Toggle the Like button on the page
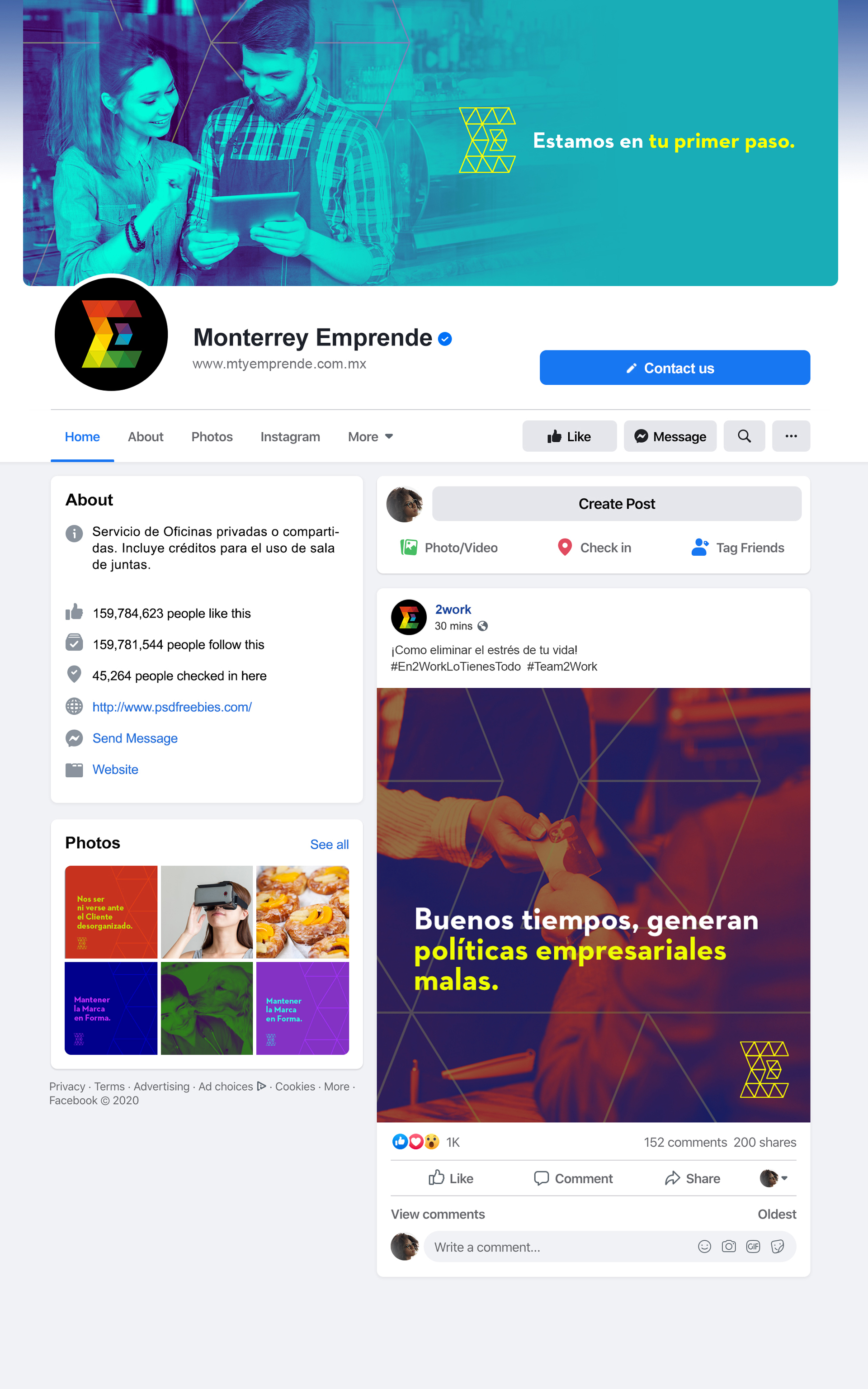 pos(570,436)
